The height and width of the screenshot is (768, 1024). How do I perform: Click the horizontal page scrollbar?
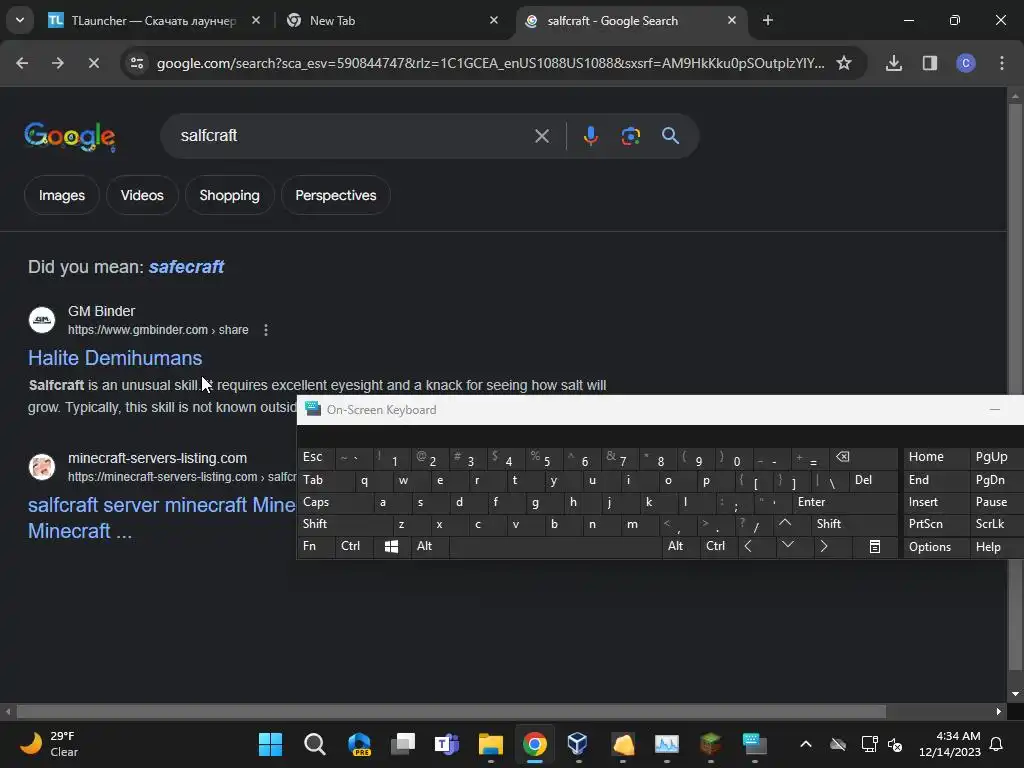point(451,711)
